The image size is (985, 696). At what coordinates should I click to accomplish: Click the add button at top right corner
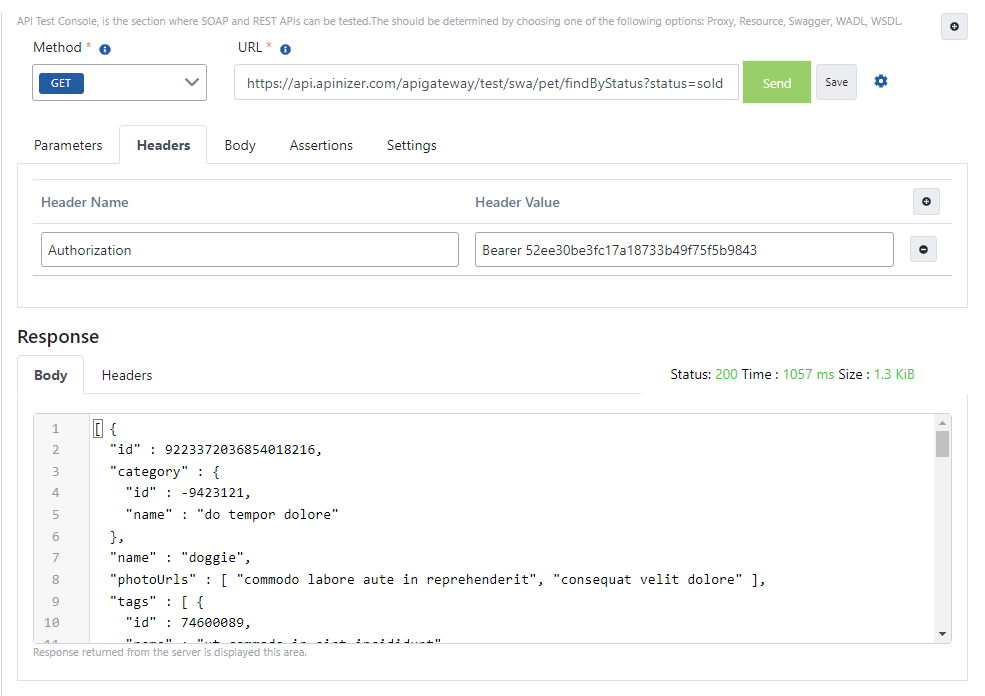coord(953,27)
